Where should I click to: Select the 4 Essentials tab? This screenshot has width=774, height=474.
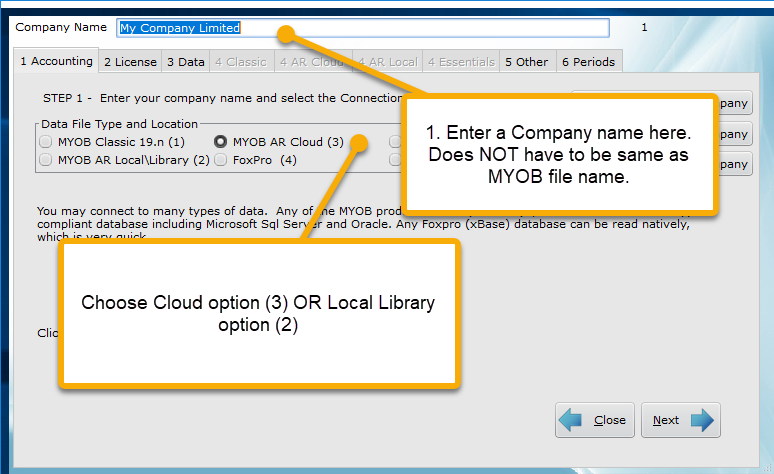pyautogui.click(x=461, y=62)
